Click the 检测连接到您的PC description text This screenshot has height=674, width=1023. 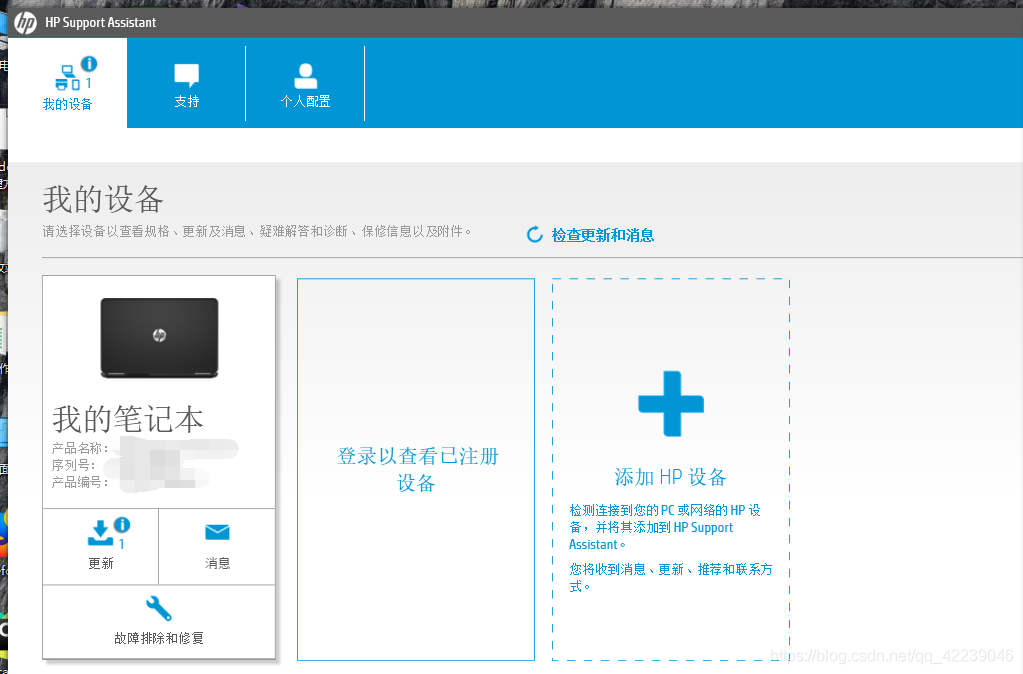[665, 527]
